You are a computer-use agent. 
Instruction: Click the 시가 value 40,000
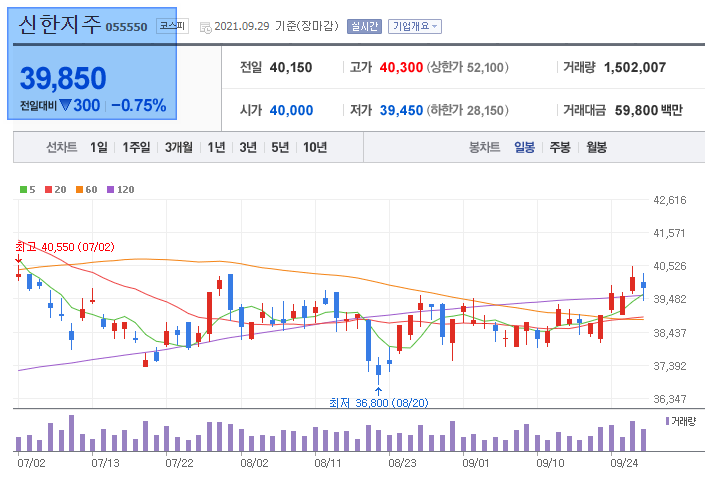[291, 110]
